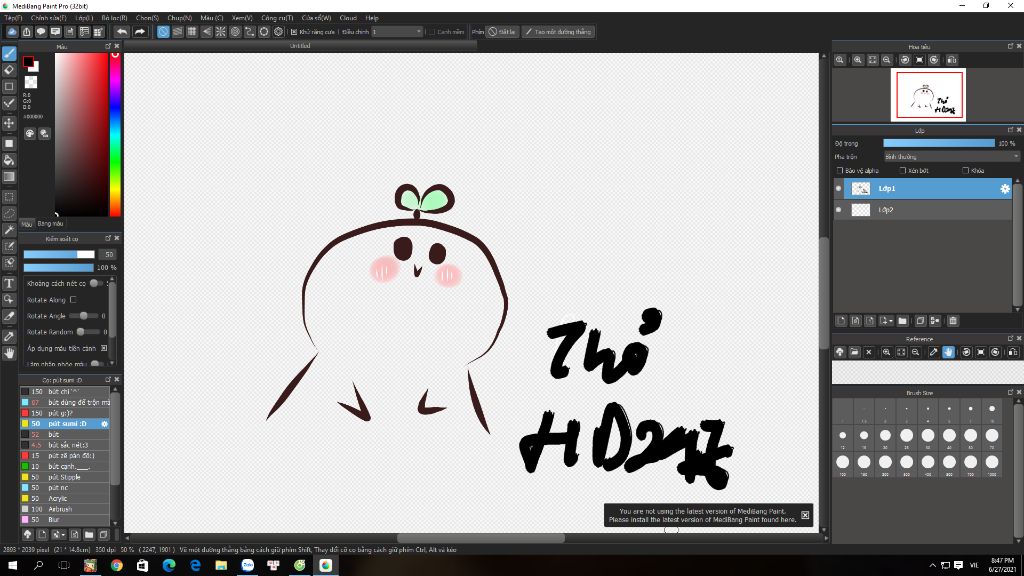Open the Pha trộn blend mode dropdown
The image size is (1024, 576).
click(951, 157)
